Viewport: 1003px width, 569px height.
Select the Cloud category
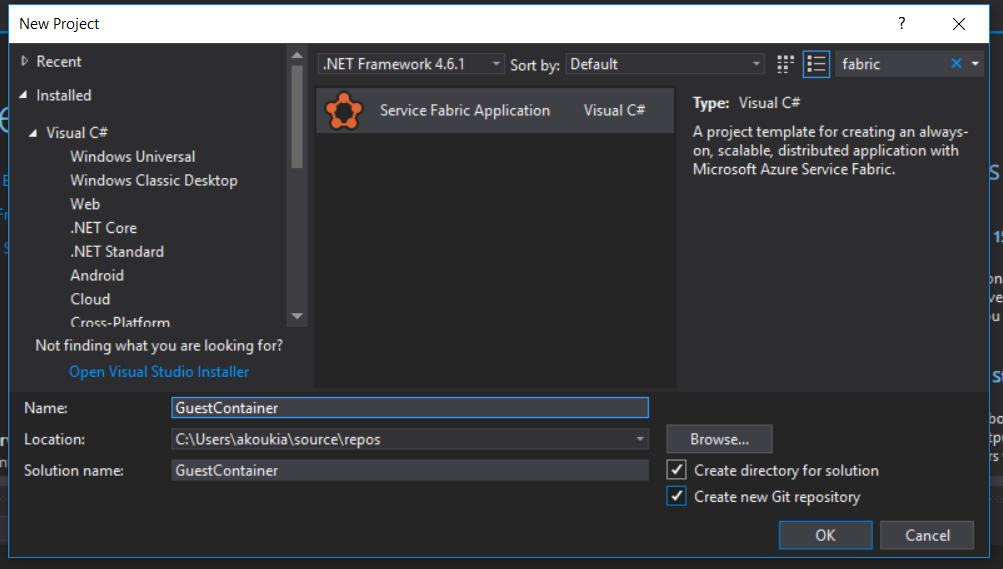coord(90,299)
